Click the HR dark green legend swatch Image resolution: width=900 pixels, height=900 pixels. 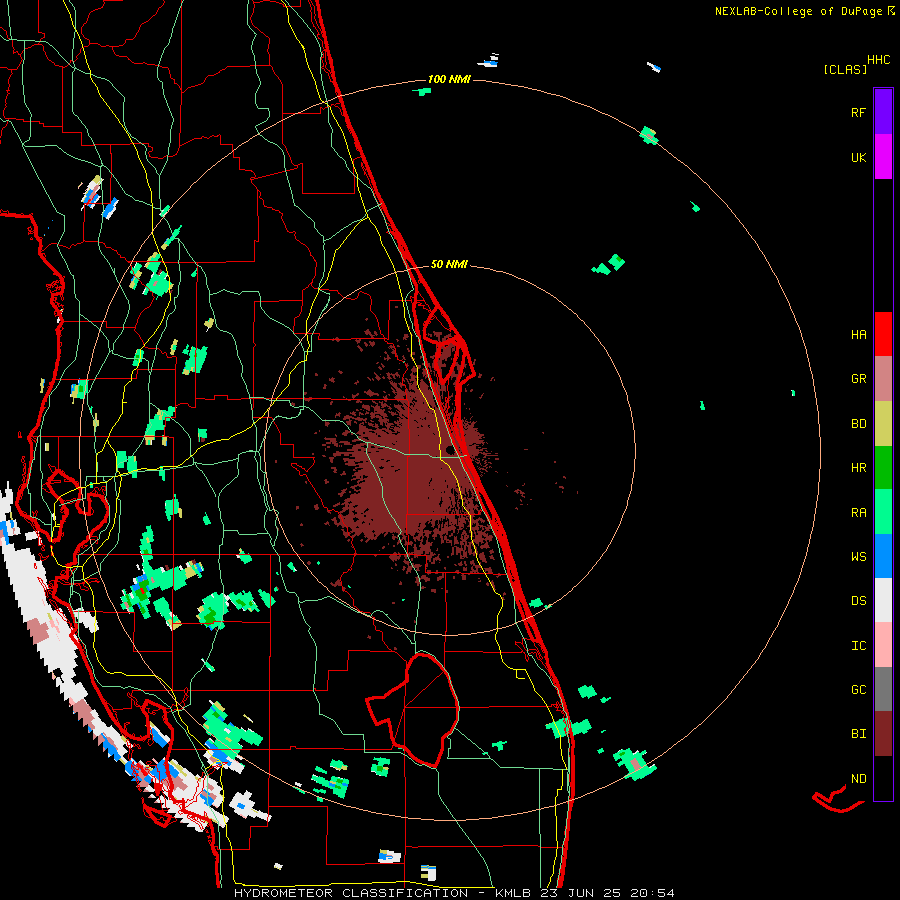click(883, 468)
